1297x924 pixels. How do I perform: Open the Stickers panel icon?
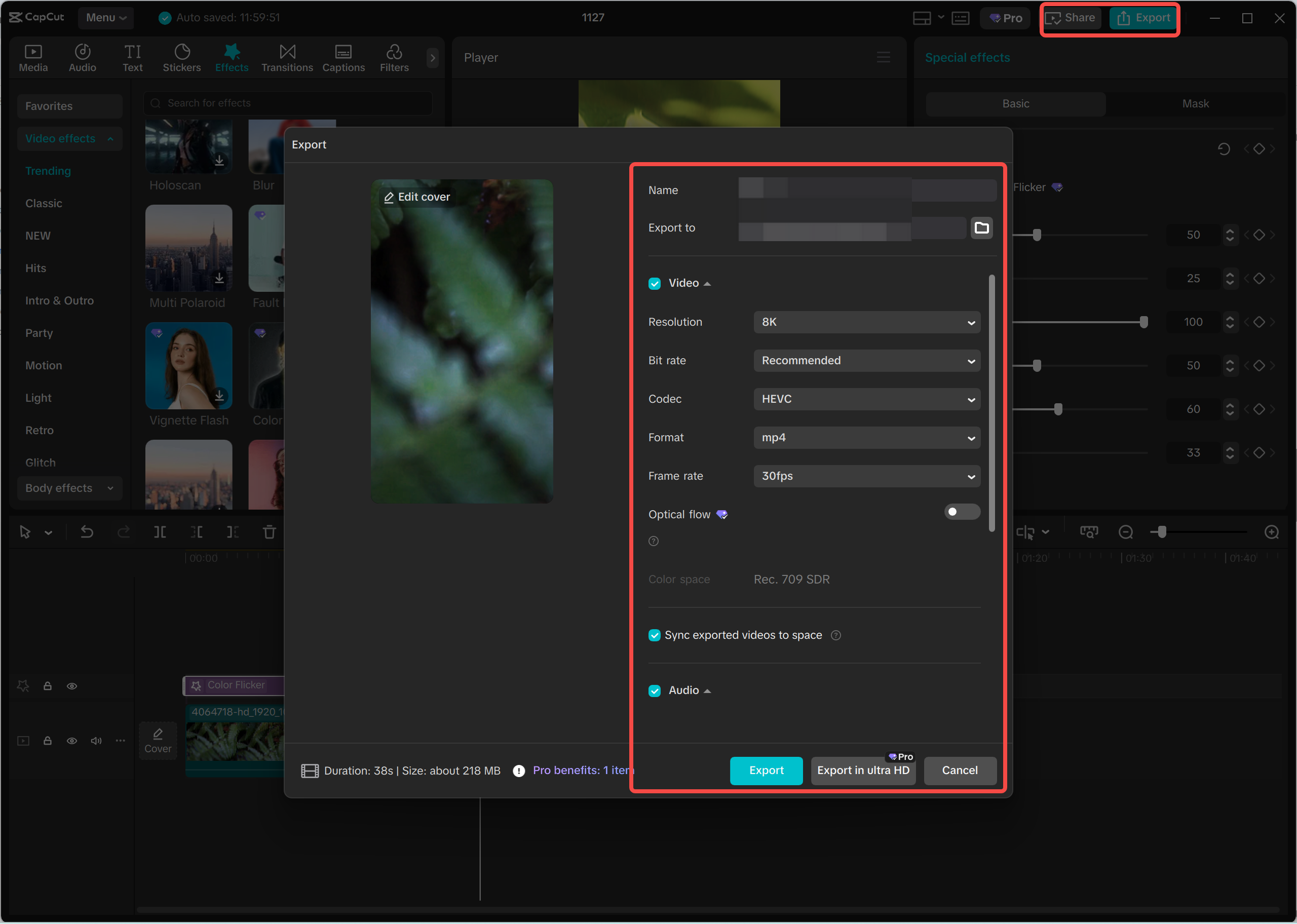[181, 57]
